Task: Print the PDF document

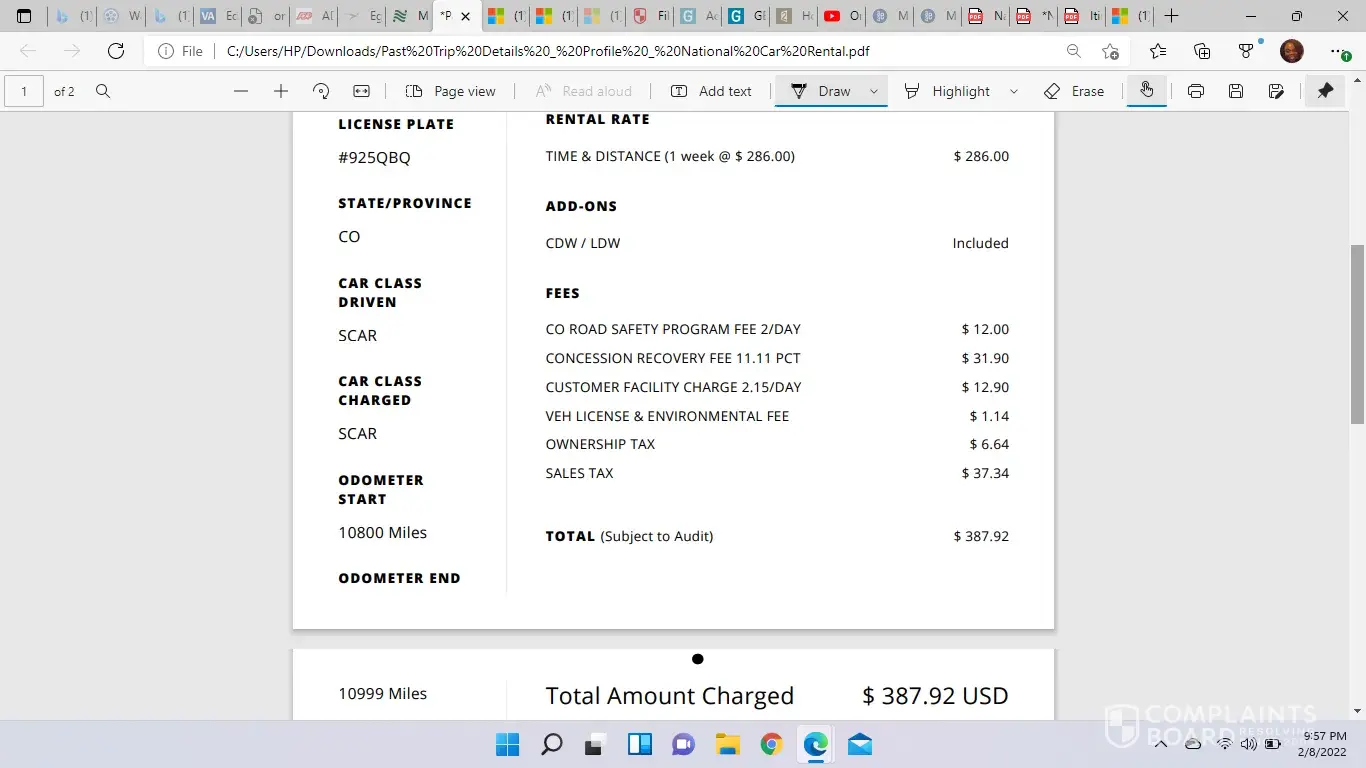Action: (x=1196, y=91)
